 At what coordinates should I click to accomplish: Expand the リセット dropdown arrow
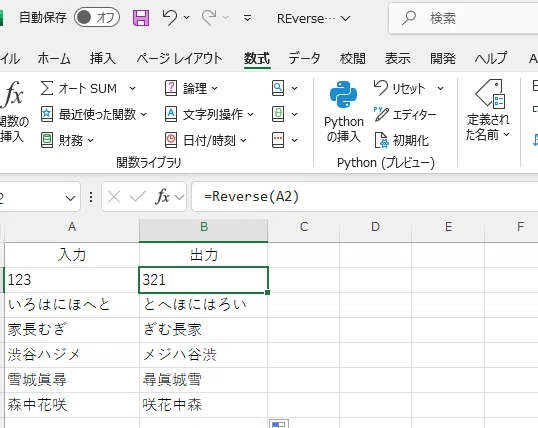[x=441, y=89]
